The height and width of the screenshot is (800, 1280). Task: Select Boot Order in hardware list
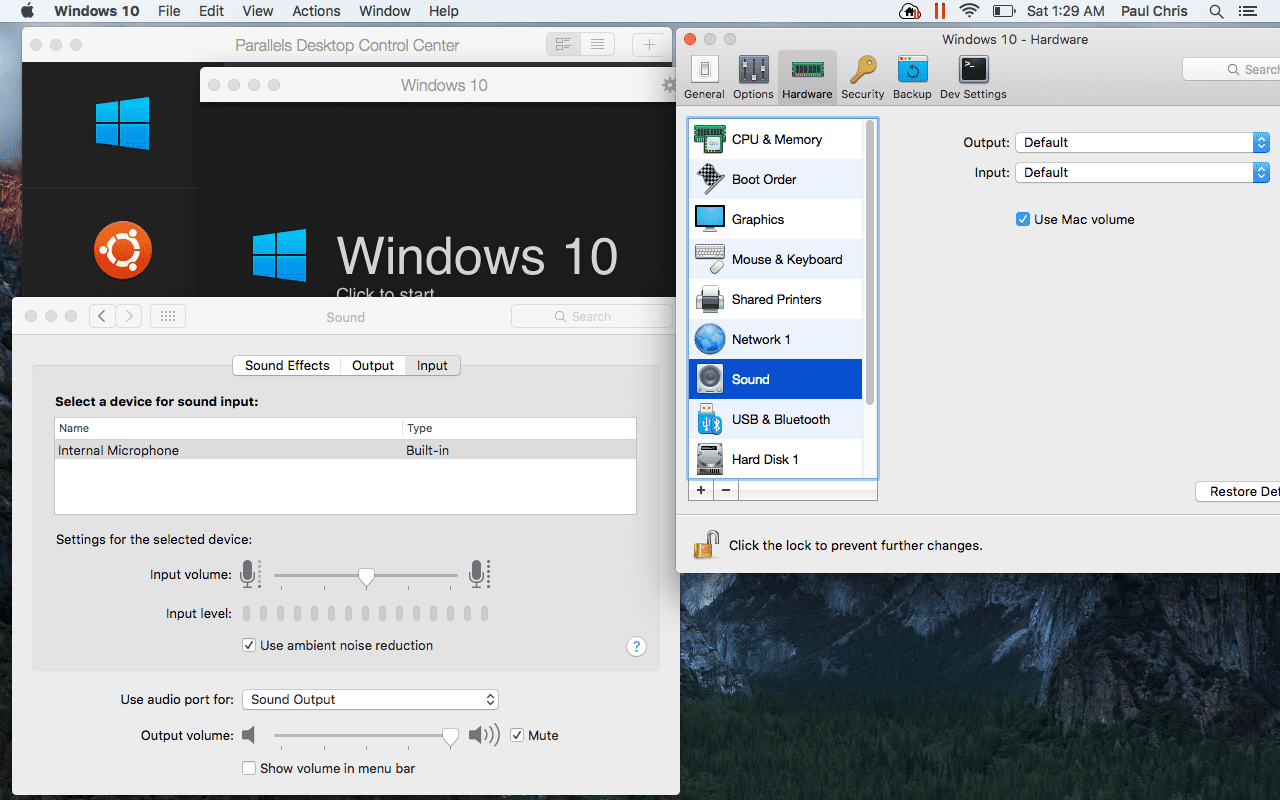(x=776, y=179)
